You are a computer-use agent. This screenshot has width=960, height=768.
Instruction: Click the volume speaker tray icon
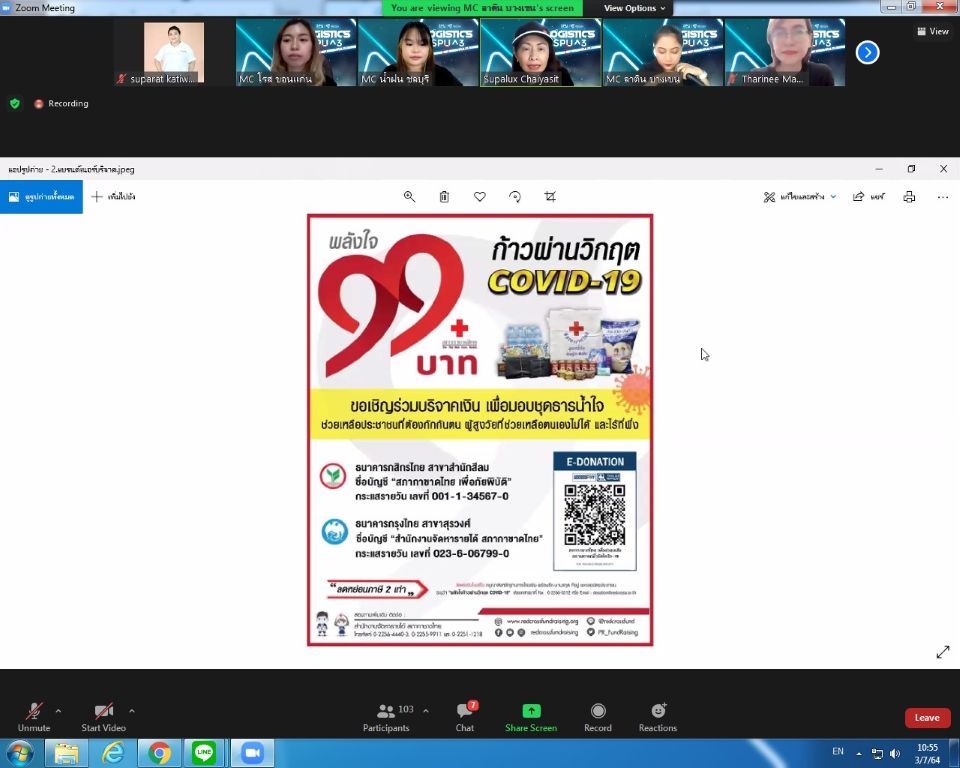click(x=894, y=753)
